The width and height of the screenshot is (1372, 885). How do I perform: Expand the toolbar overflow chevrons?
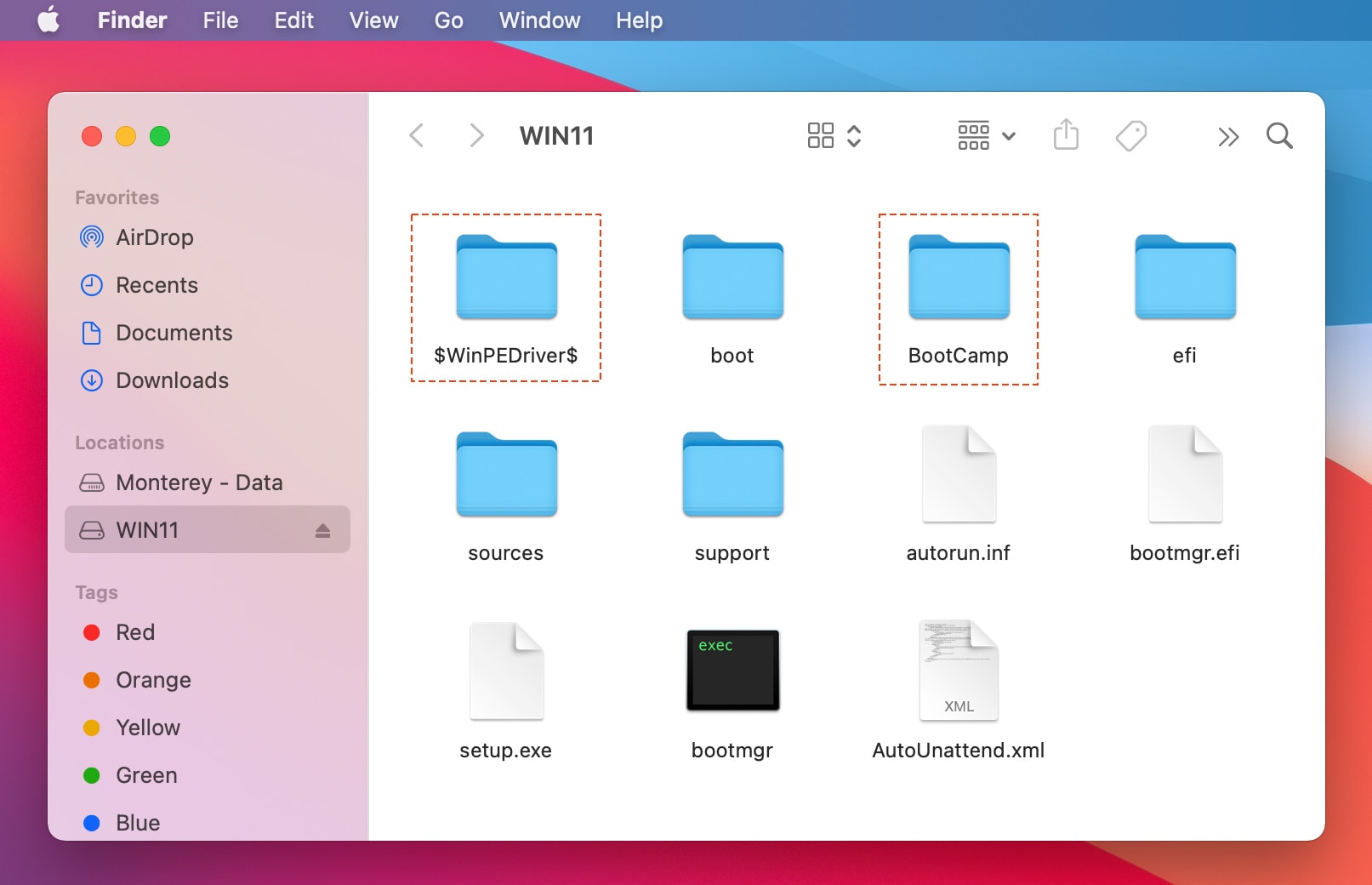click(x=1227, y=135)
